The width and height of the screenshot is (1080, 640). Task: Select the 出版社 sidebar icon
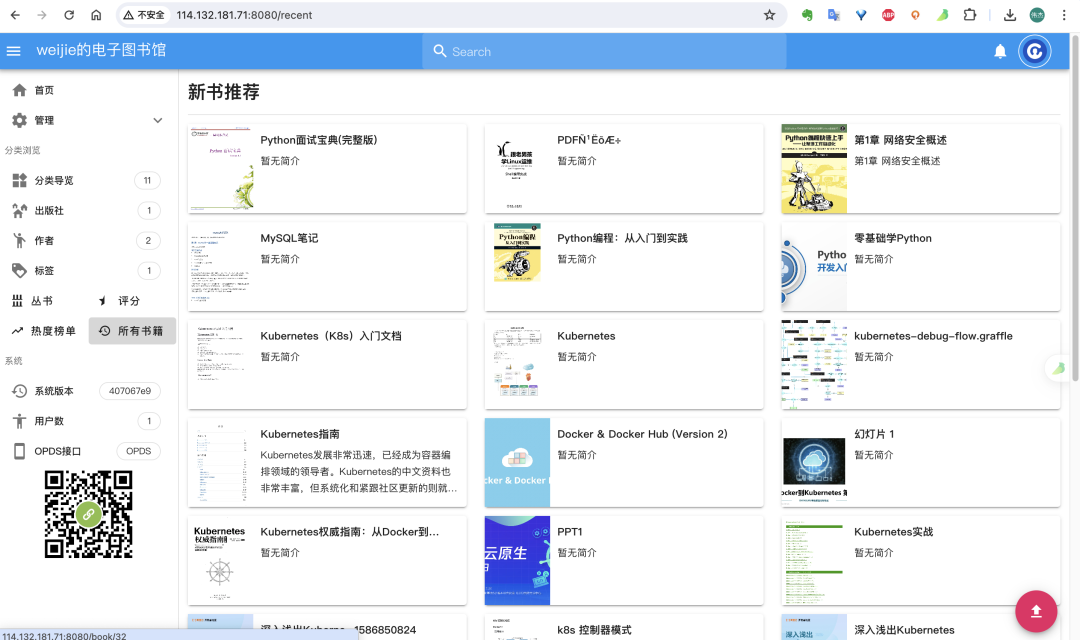tap(22, 210)
